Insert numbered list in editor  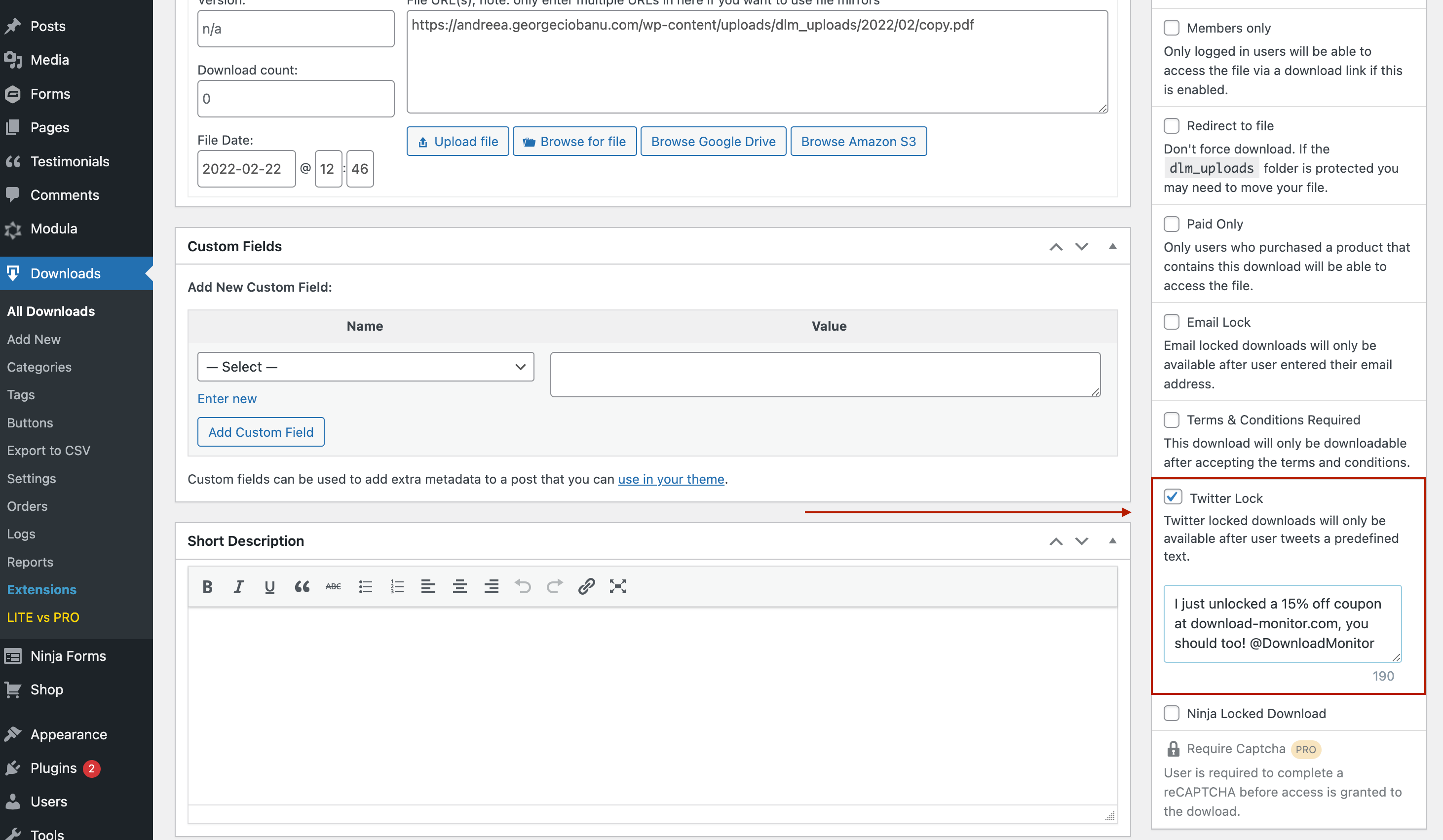click(x=397, y=586)
